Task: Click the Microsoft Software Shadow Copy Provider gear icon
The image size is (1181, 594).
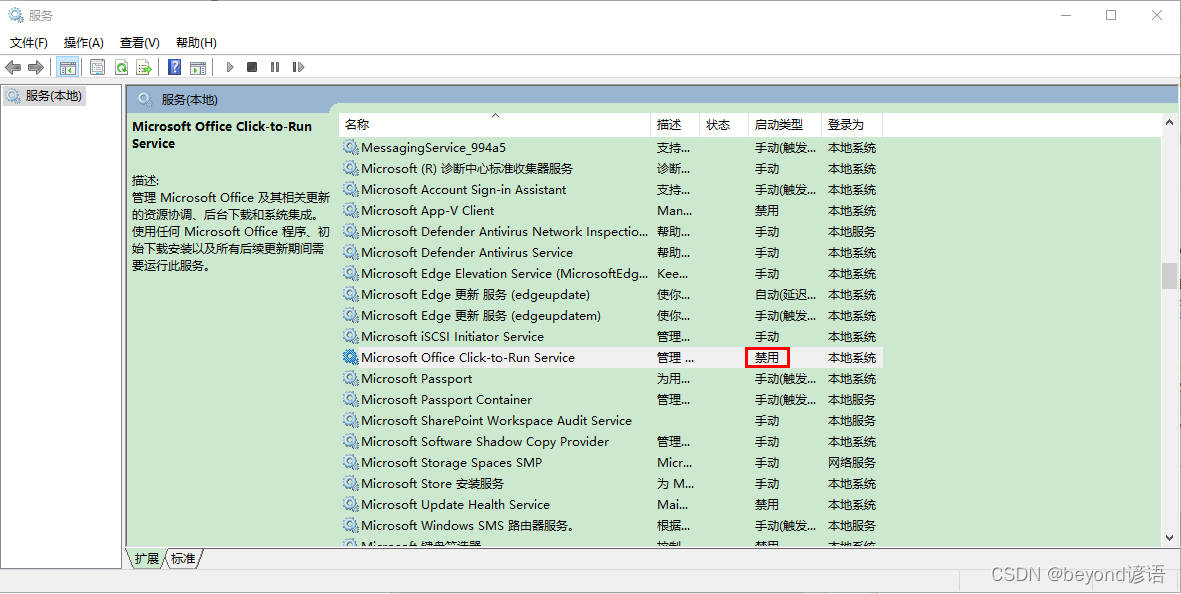Action: 350,442
